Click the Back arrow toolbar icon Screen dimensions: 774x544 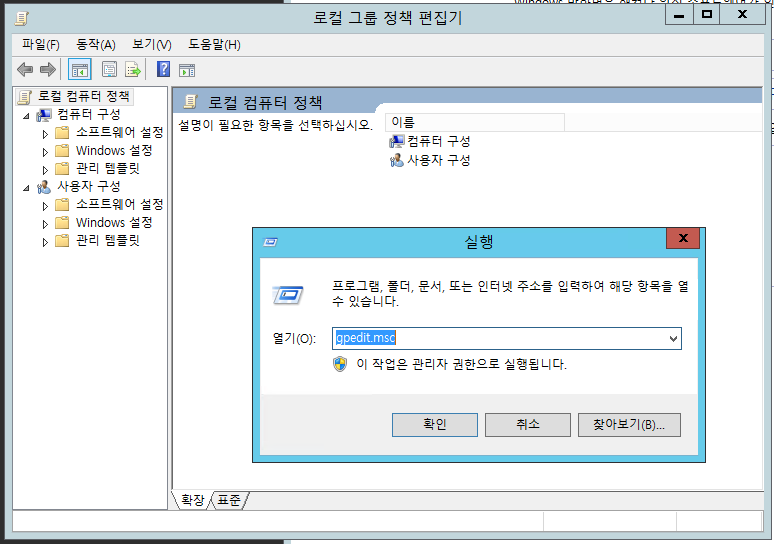click(x=25, y=70)
